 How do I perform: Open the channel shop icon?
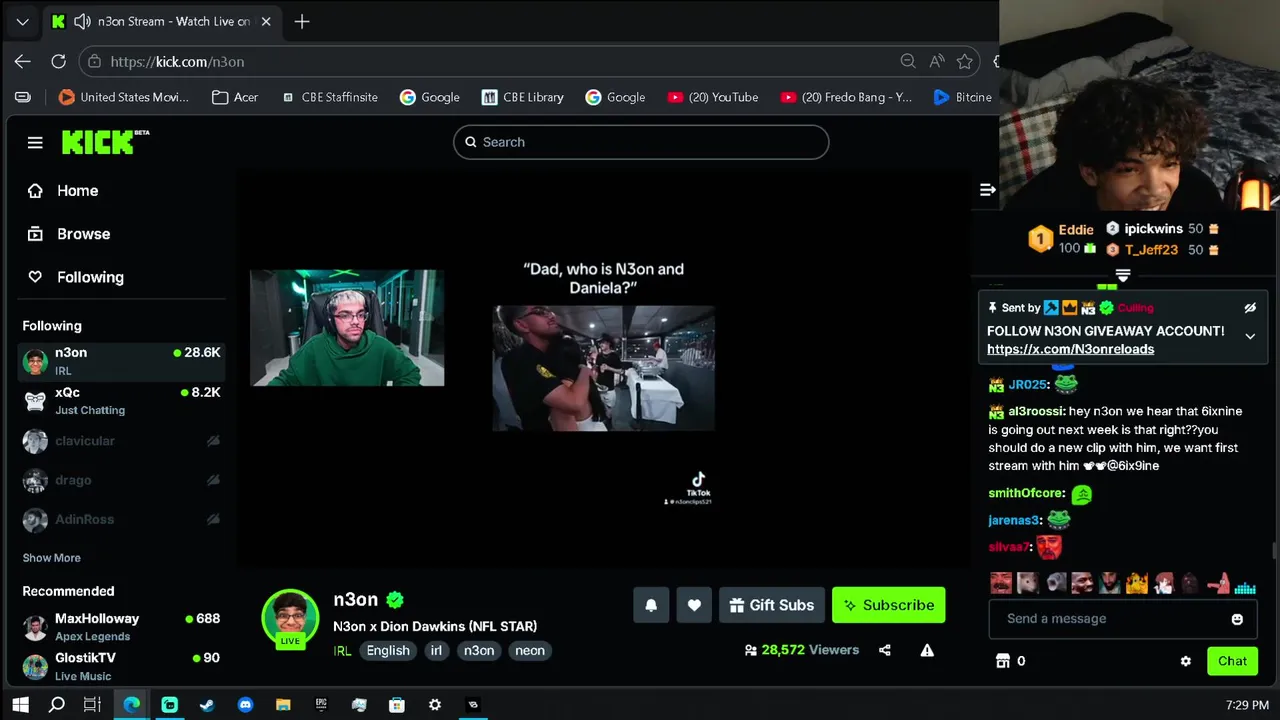click(1003, 661)
